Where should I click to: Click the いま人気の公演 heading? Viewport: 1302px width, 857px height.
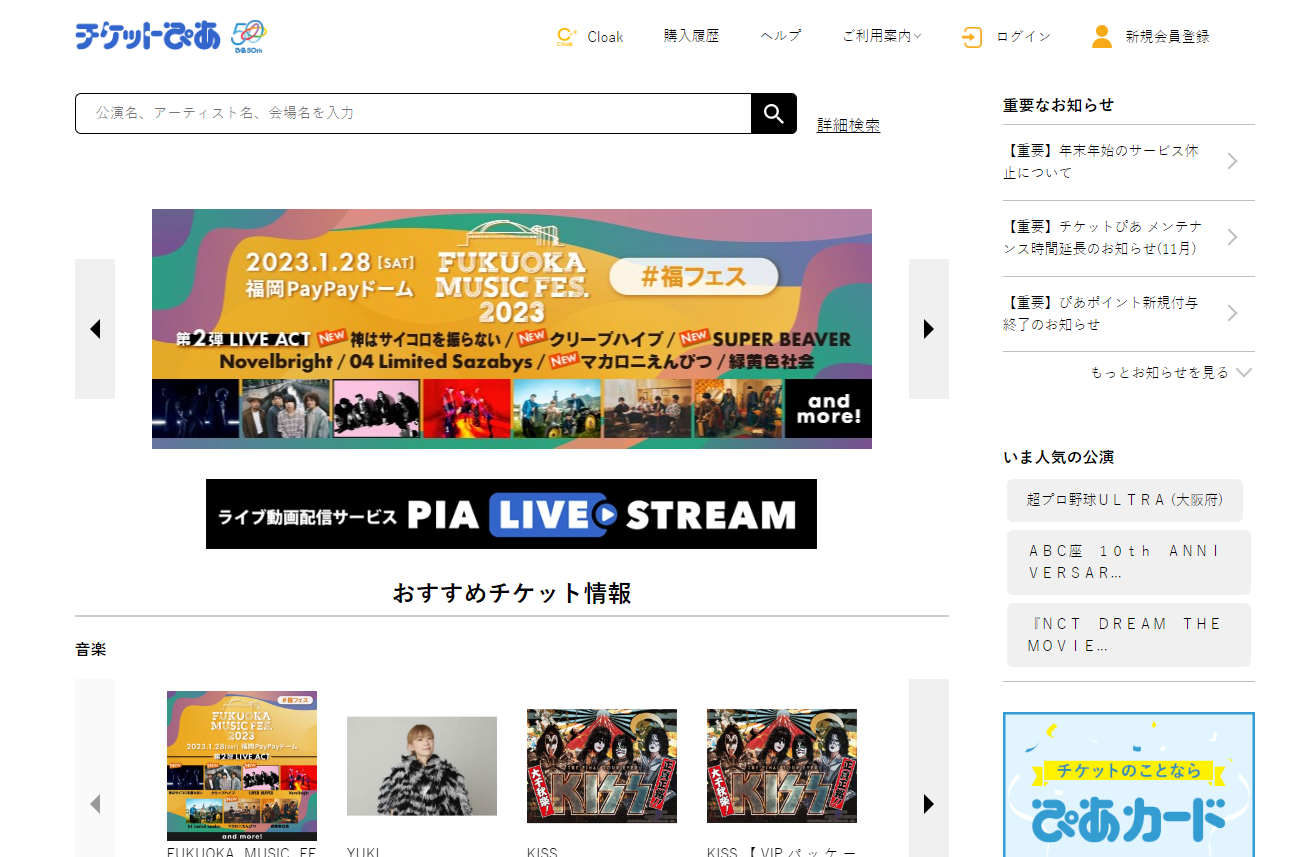click(1058, 457)
